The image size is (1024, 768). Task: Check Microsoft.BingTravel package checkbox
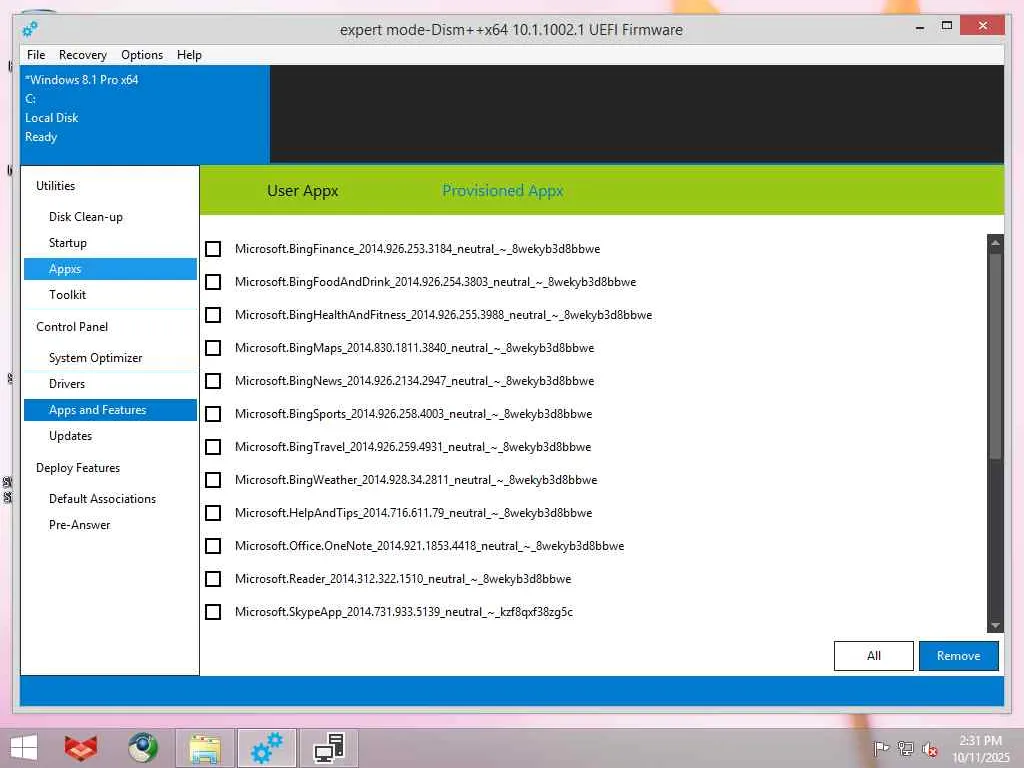click(x=213, y=447)
